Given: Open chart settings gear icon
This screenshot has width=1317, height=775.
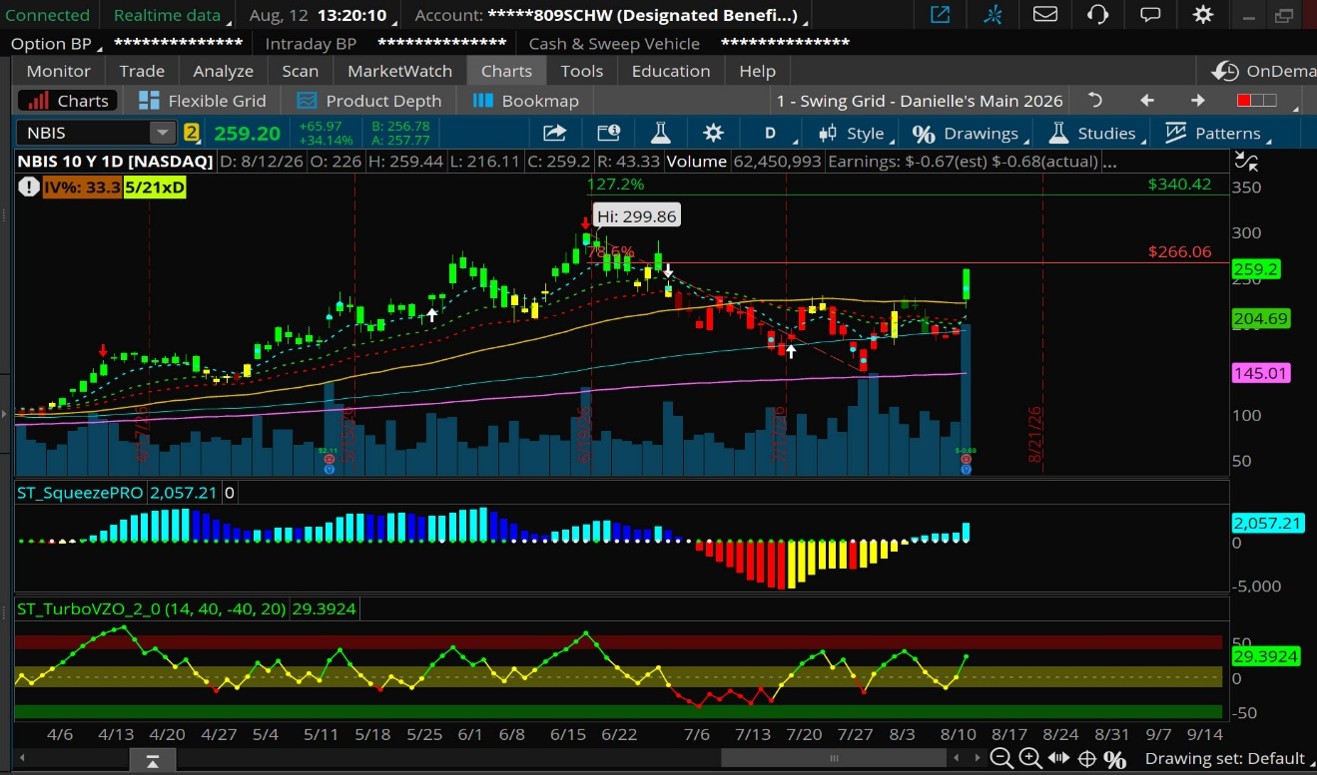Looking at the screenshot, I should (713, 133).
